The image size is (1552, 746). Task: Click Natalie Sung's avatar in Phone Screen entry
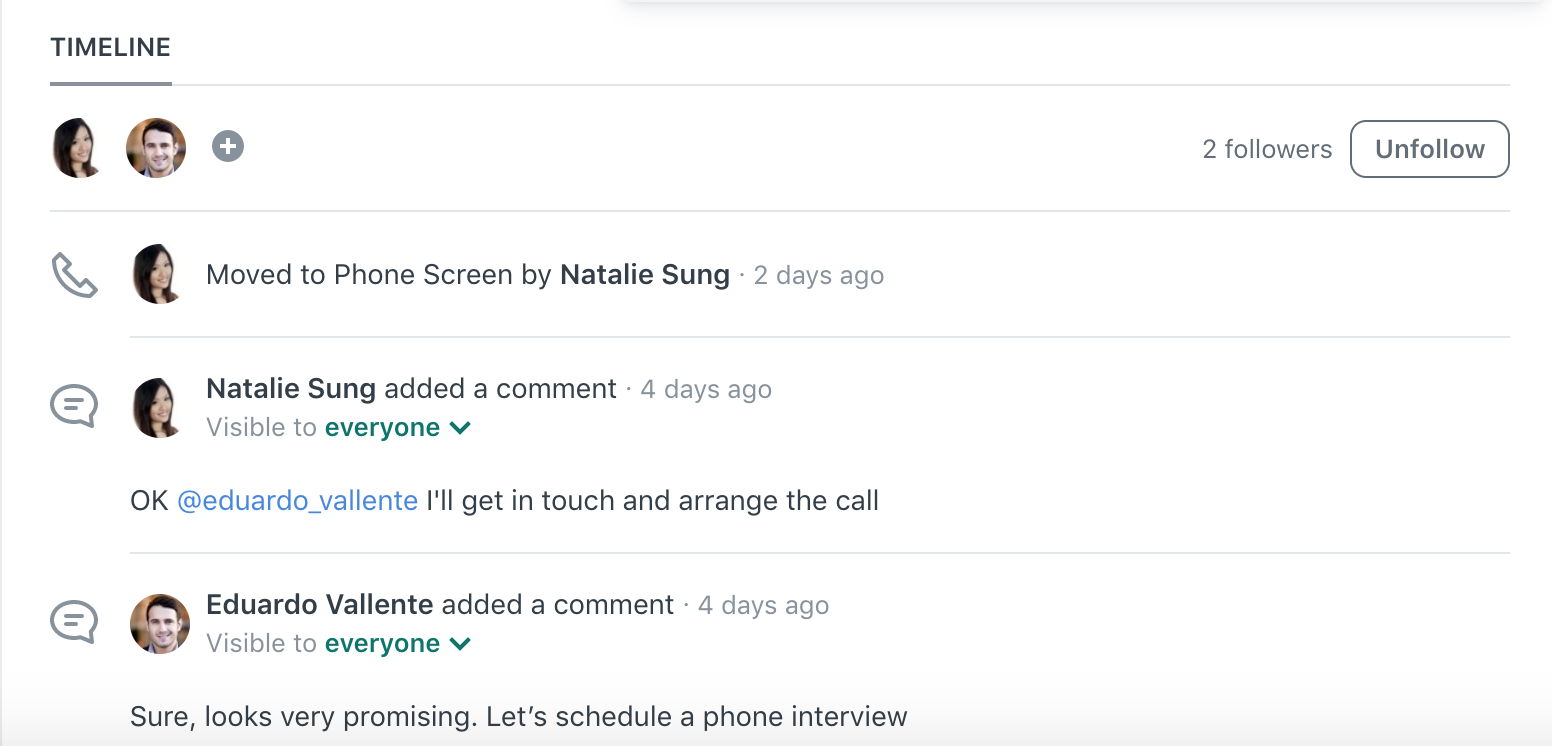pos(158,274)
